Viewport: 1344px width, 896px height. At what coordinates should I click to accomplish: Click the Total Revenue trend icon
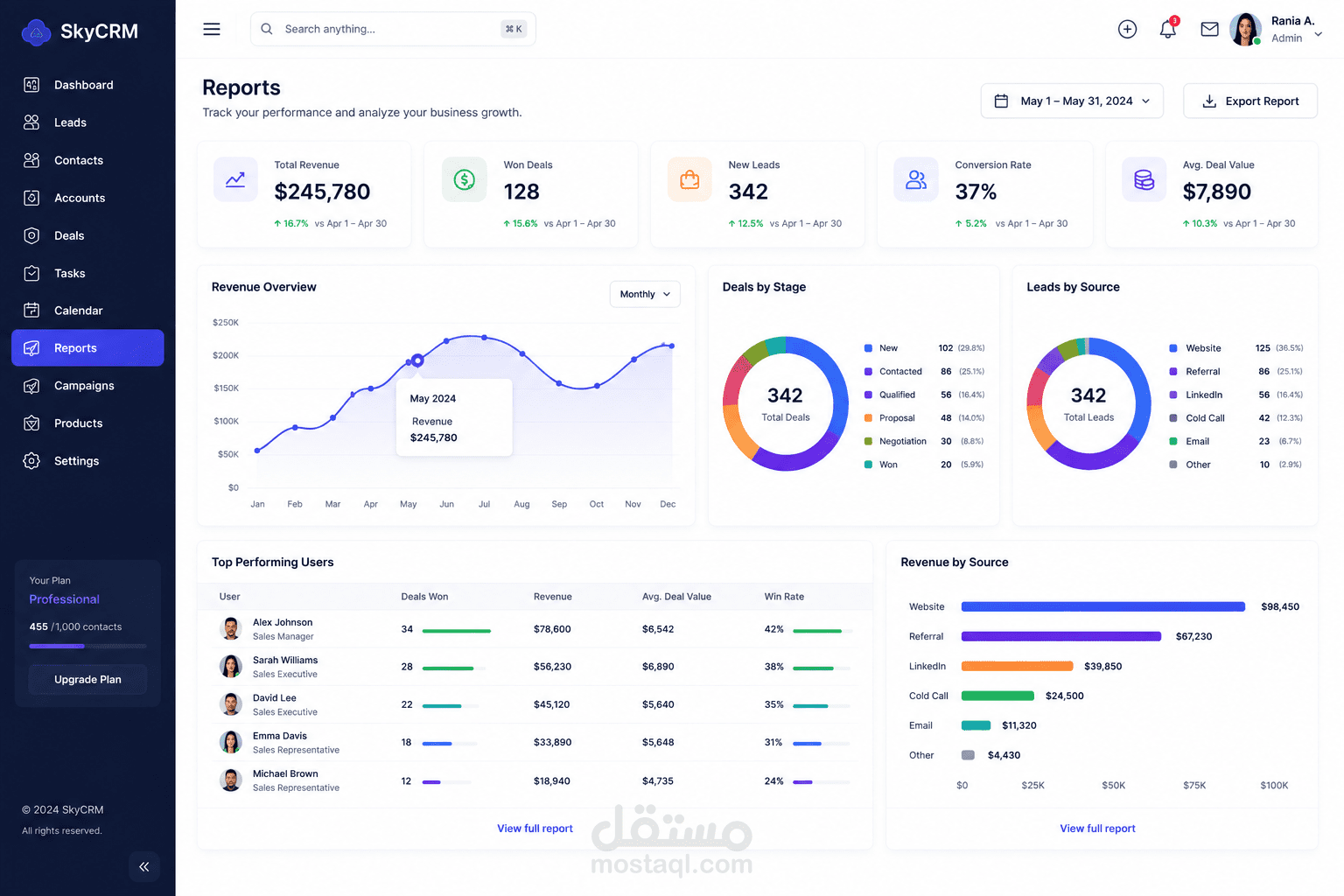(235, 179)
